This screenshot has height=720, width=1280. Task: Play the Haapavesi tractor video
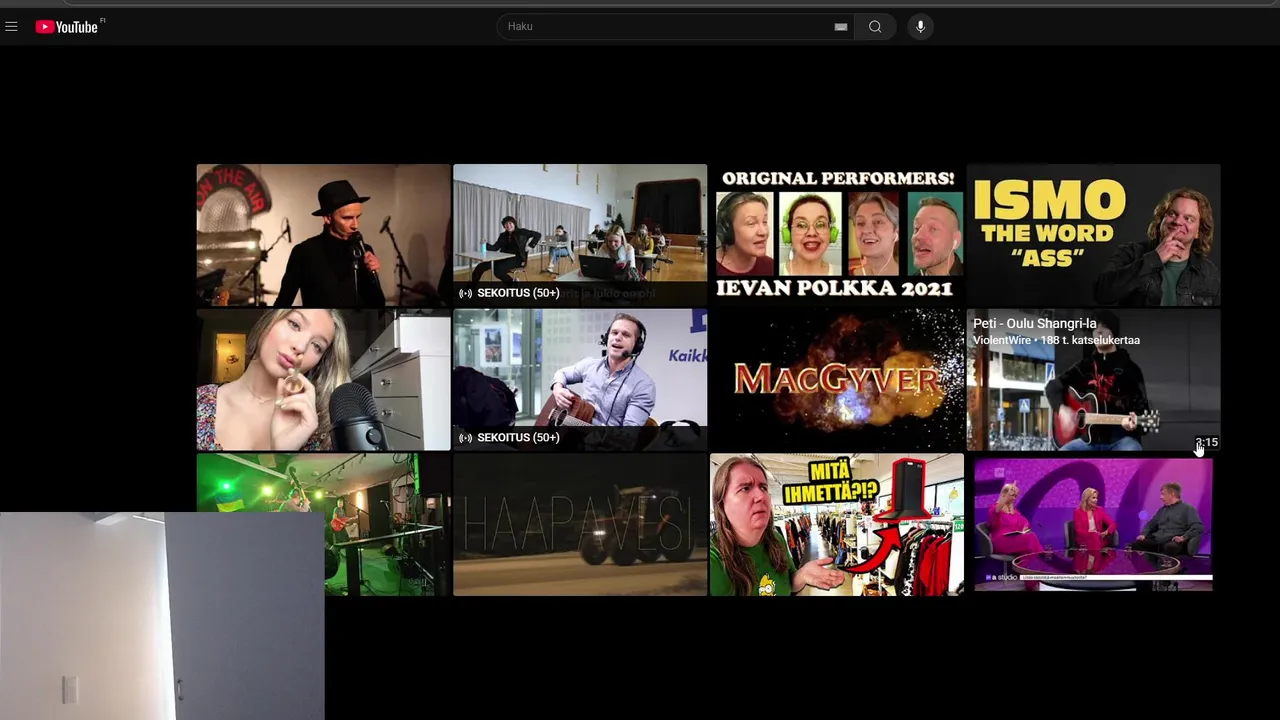[580, 524]
